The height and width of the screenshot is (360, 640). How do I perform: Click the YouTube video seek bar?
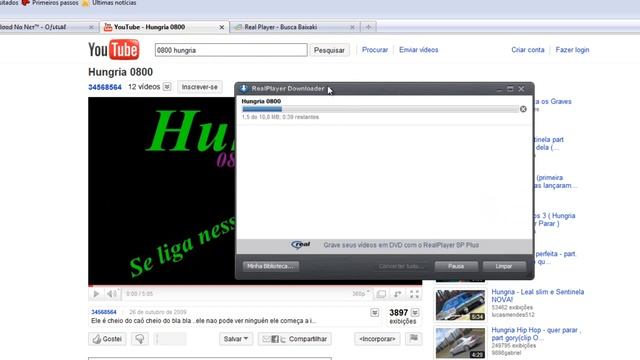coord(255,285)
